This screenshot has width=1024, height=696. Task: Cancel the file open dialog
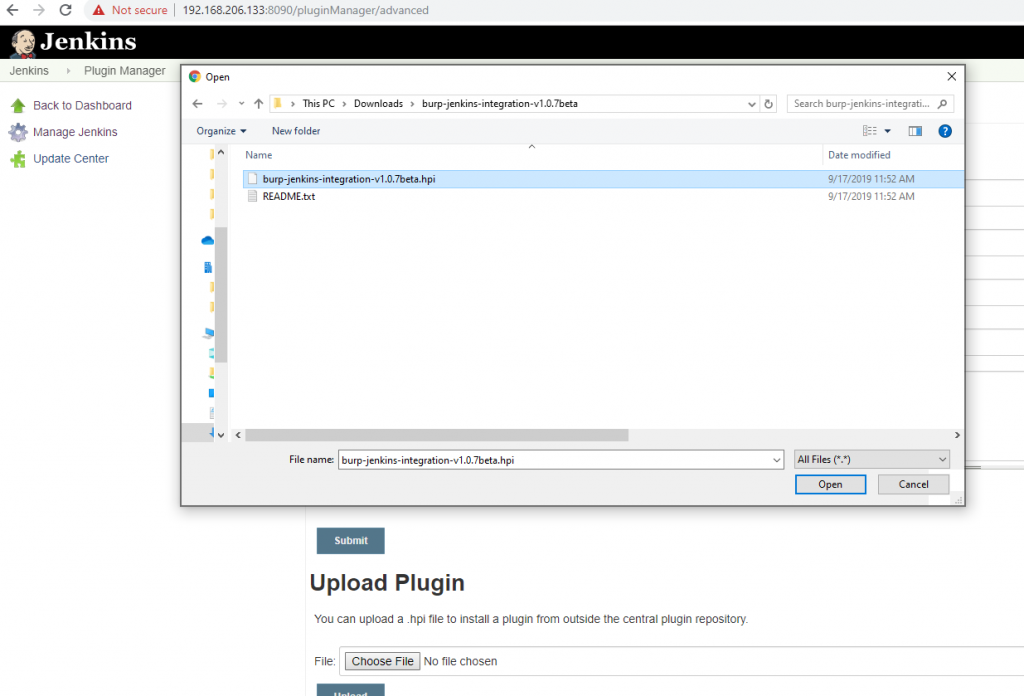coord(913,484)
